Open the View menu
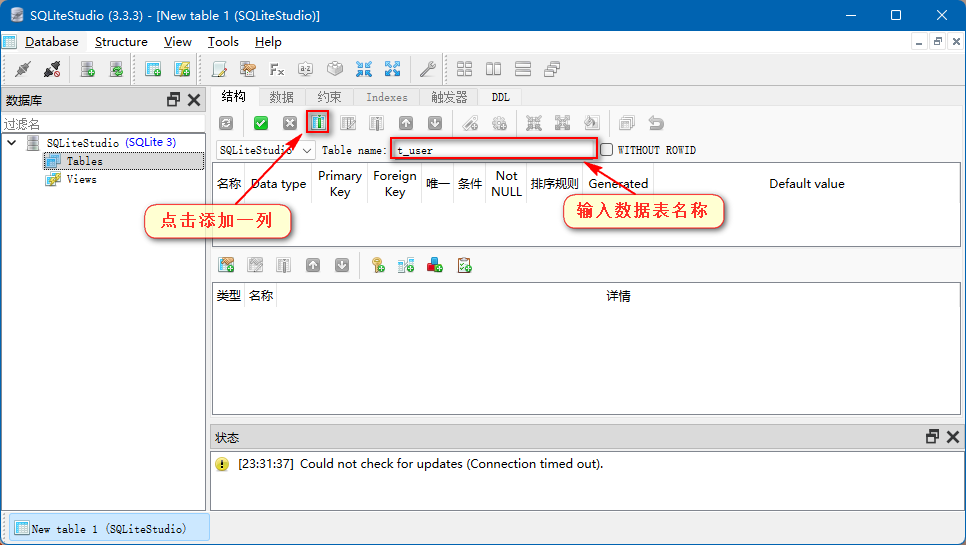Image resolution: width=966 pixels, height=545 pixels. pyautogui.click(x=177, y=42)
